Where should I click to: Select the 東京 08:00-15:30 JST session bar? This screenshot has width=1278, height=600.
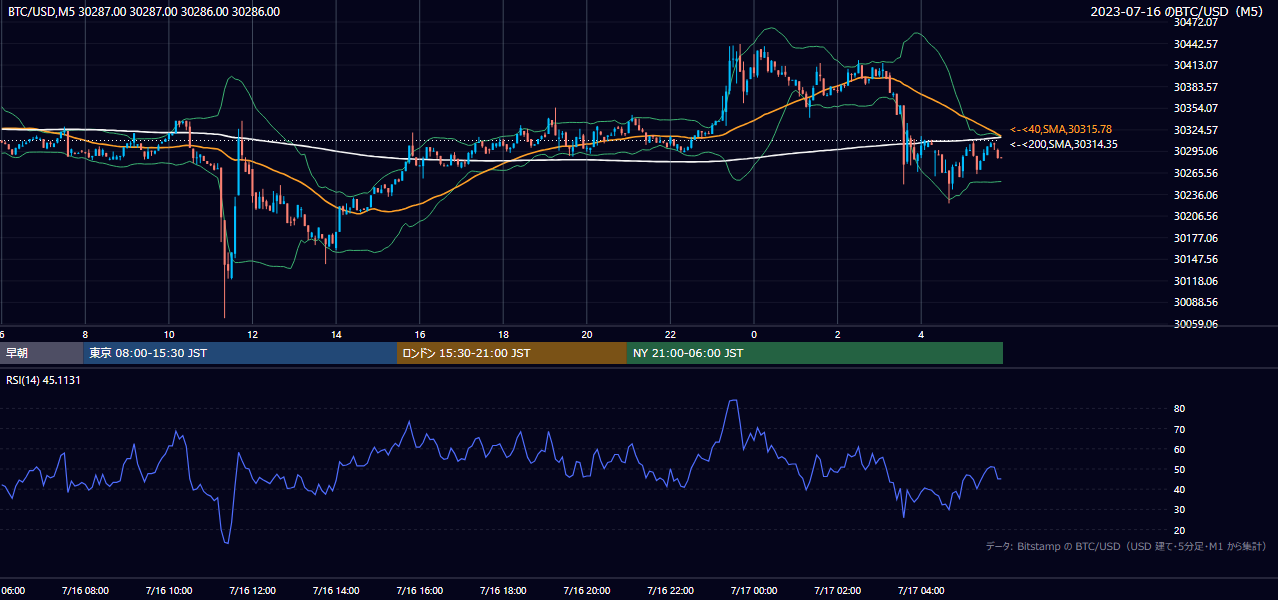pos(240,353)
